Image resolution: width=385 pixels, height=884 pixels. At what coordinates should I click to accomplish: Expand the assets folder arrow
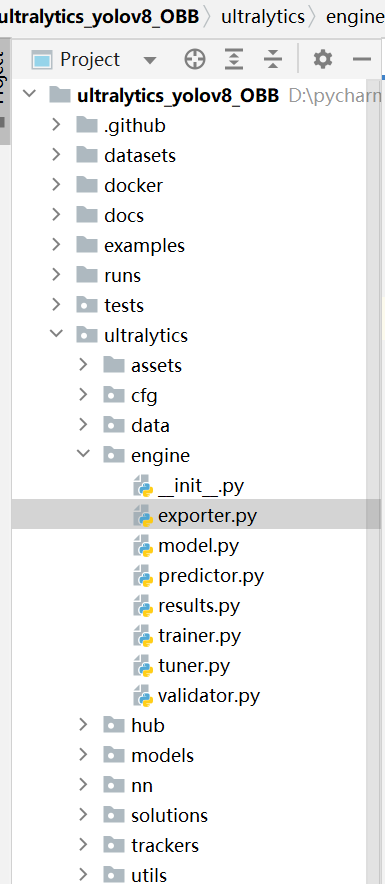point(83,365)
